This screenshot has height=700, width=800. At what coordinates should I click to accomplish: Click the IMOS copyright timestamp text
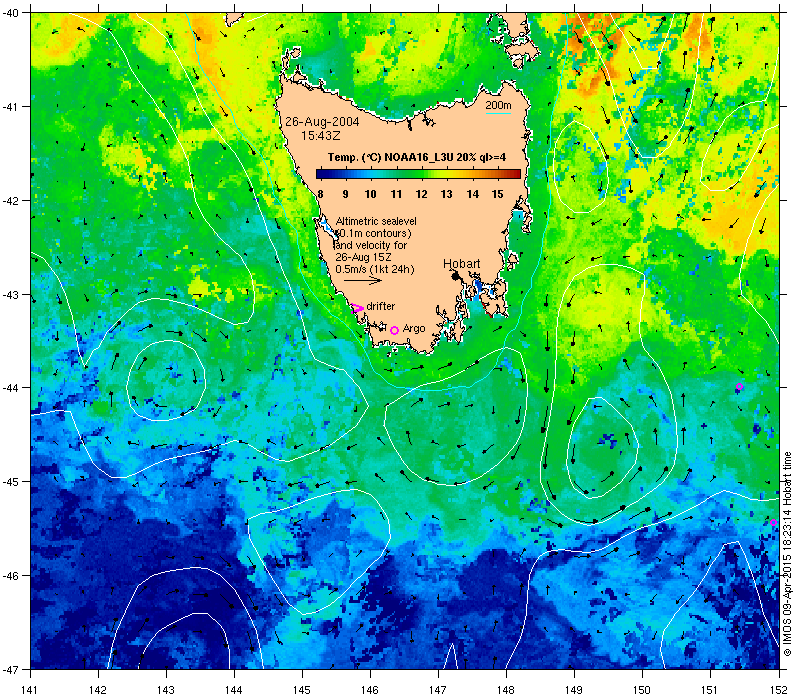(787, 555)
